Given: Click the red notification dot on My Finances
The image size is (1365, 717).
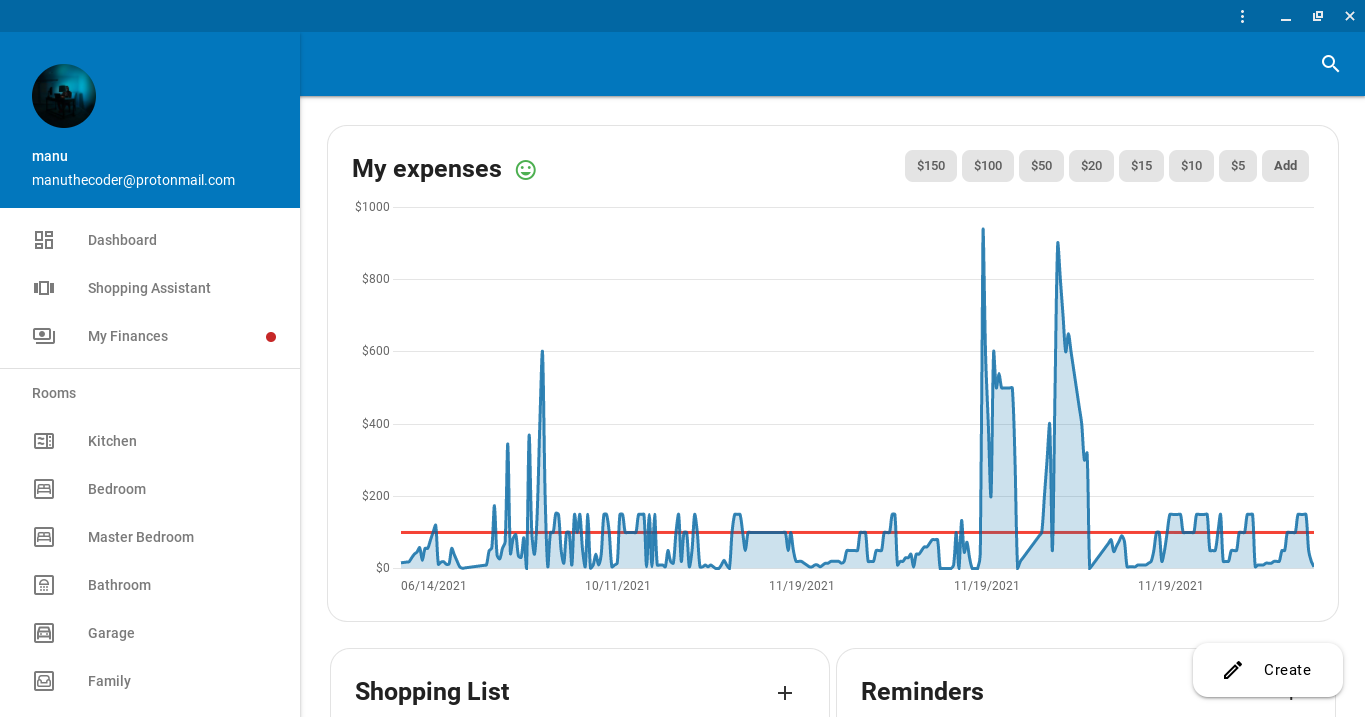Looking at the screenshot, I should click(271, 337).
